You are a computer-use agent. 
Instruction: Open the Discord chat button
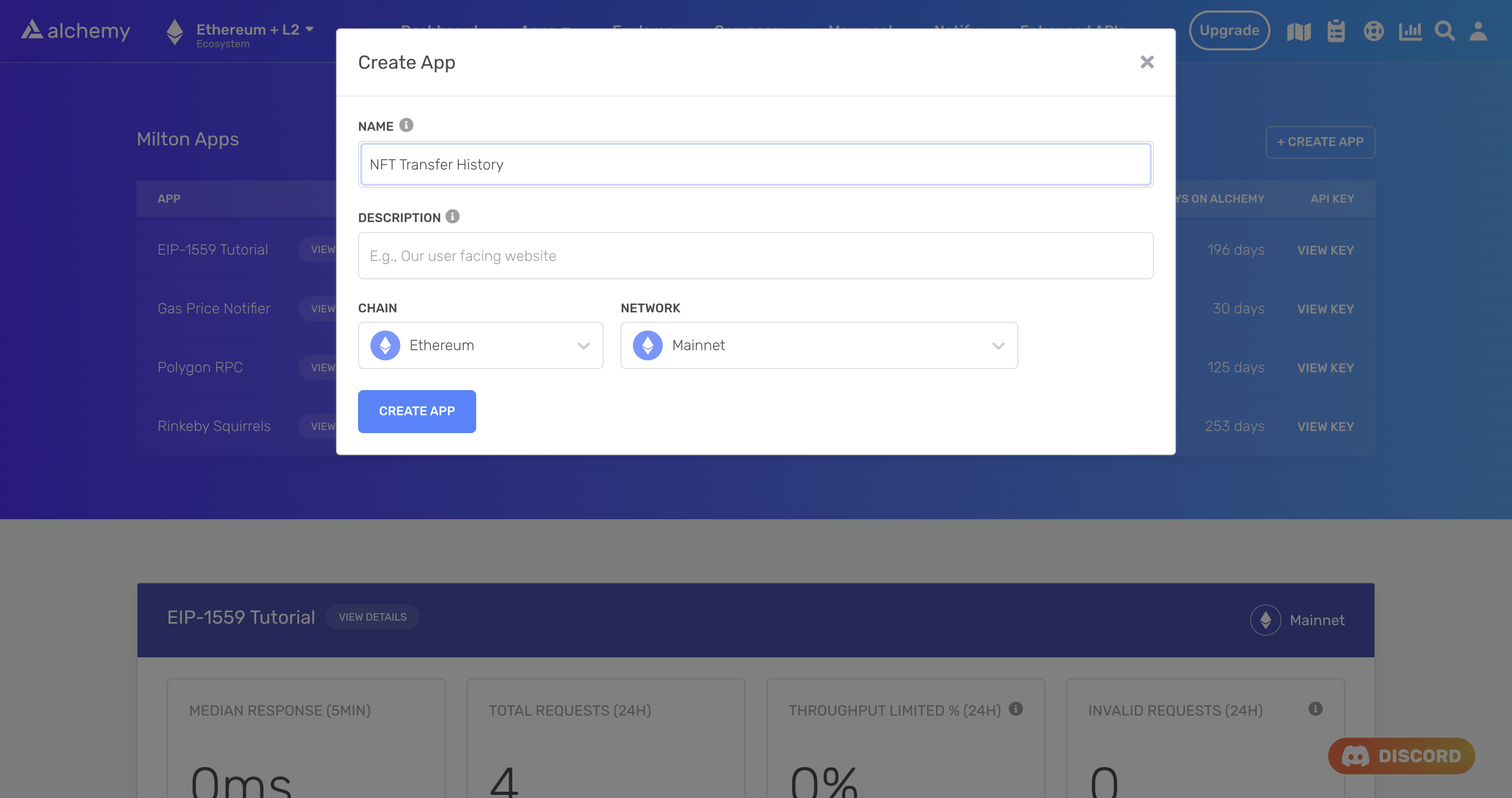coord(1402,756)
